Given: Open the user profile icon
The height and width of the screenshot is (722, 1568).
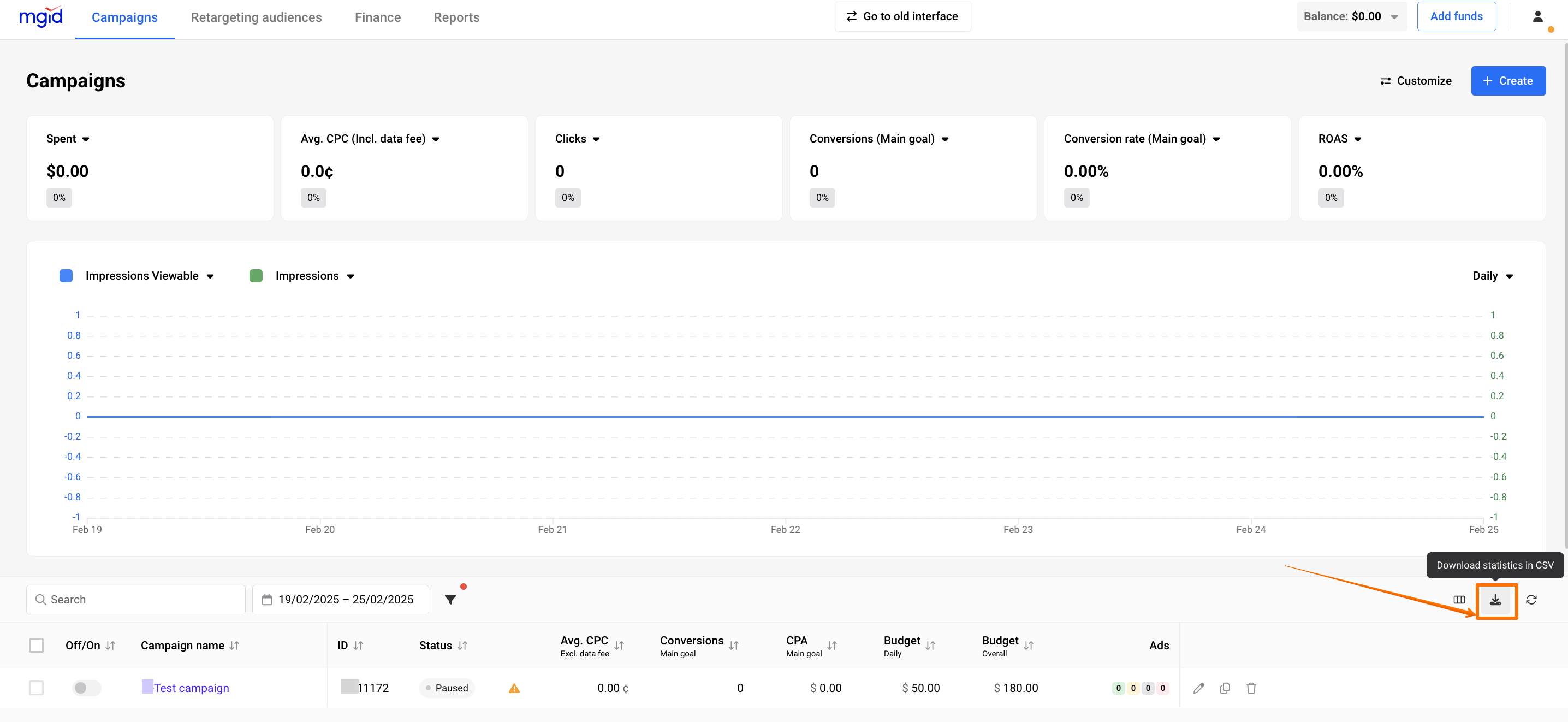Looking at the screenshot, I should (x=1537, y=16).
